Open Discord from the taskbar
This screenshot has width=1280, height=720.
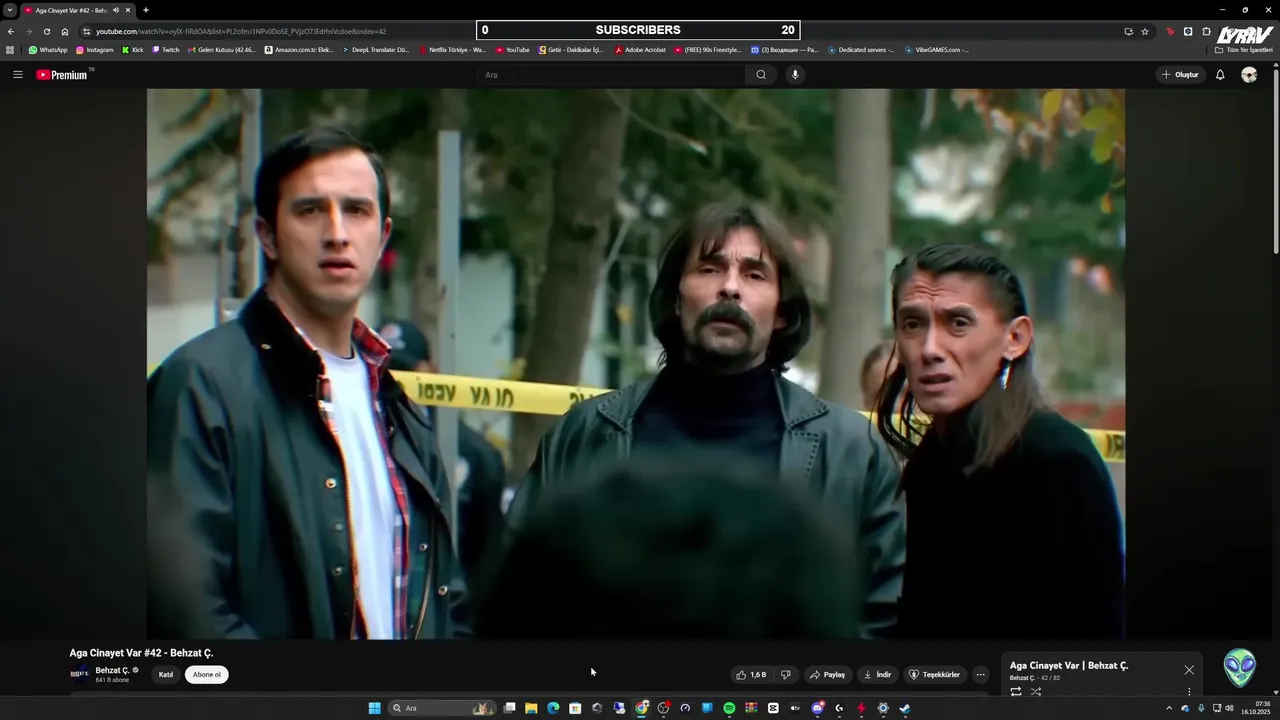(817, 708)
